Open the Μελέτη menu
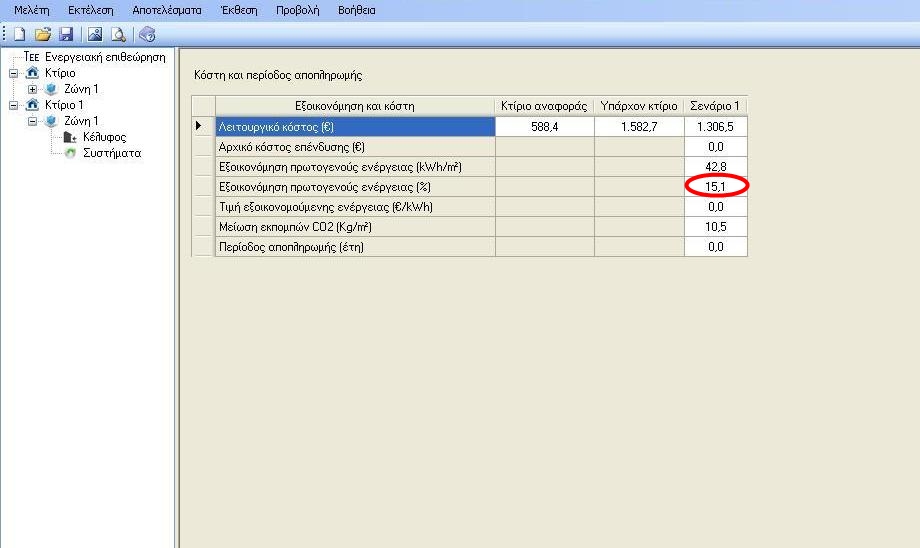This screenshot has width=920, height=548. click(31, 10)
